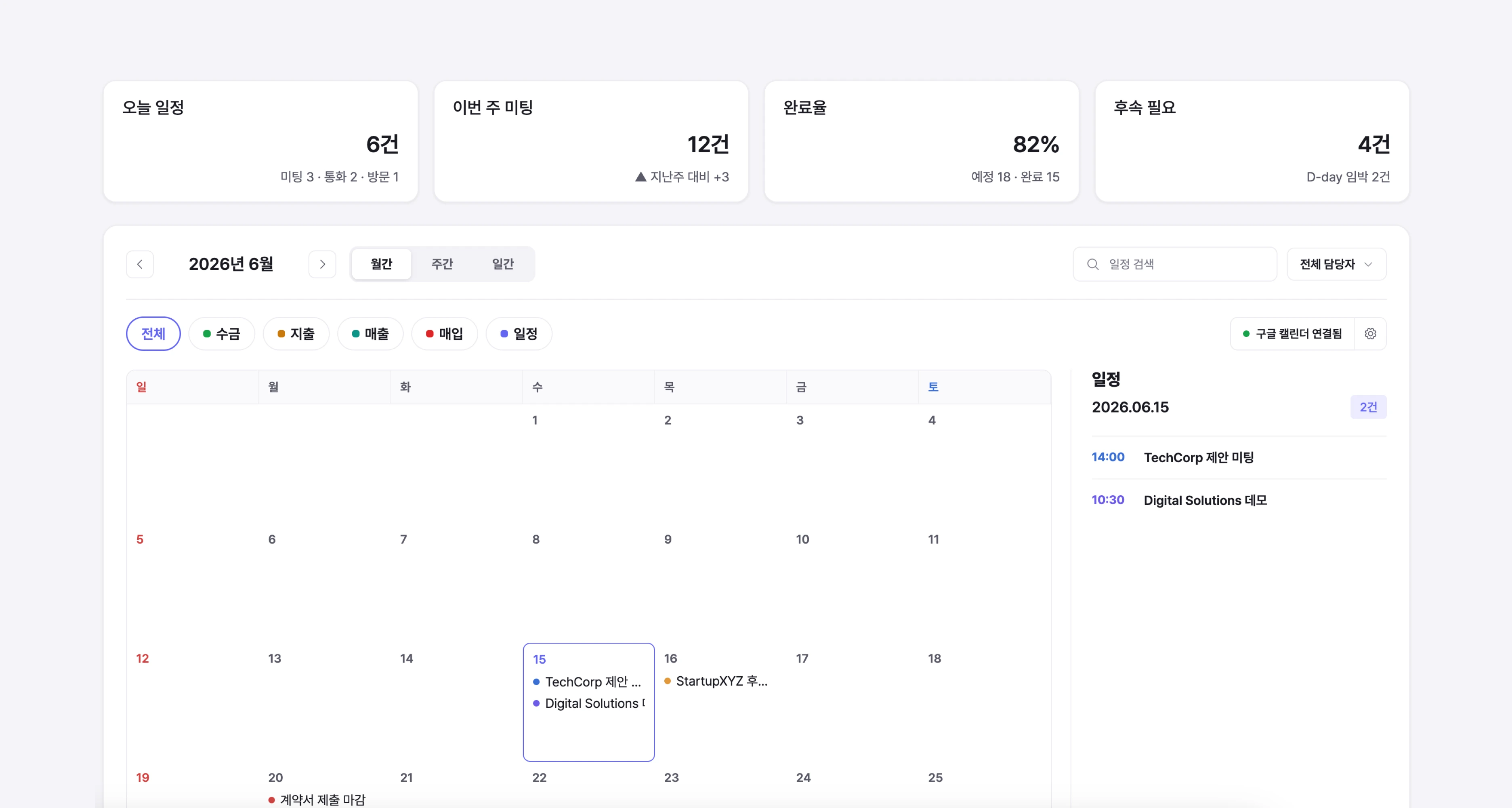The width and height of the screenshot is (1512, 808).
Task: Click 구글 캘린더 연결됨 button
Action: point(1292,334)
